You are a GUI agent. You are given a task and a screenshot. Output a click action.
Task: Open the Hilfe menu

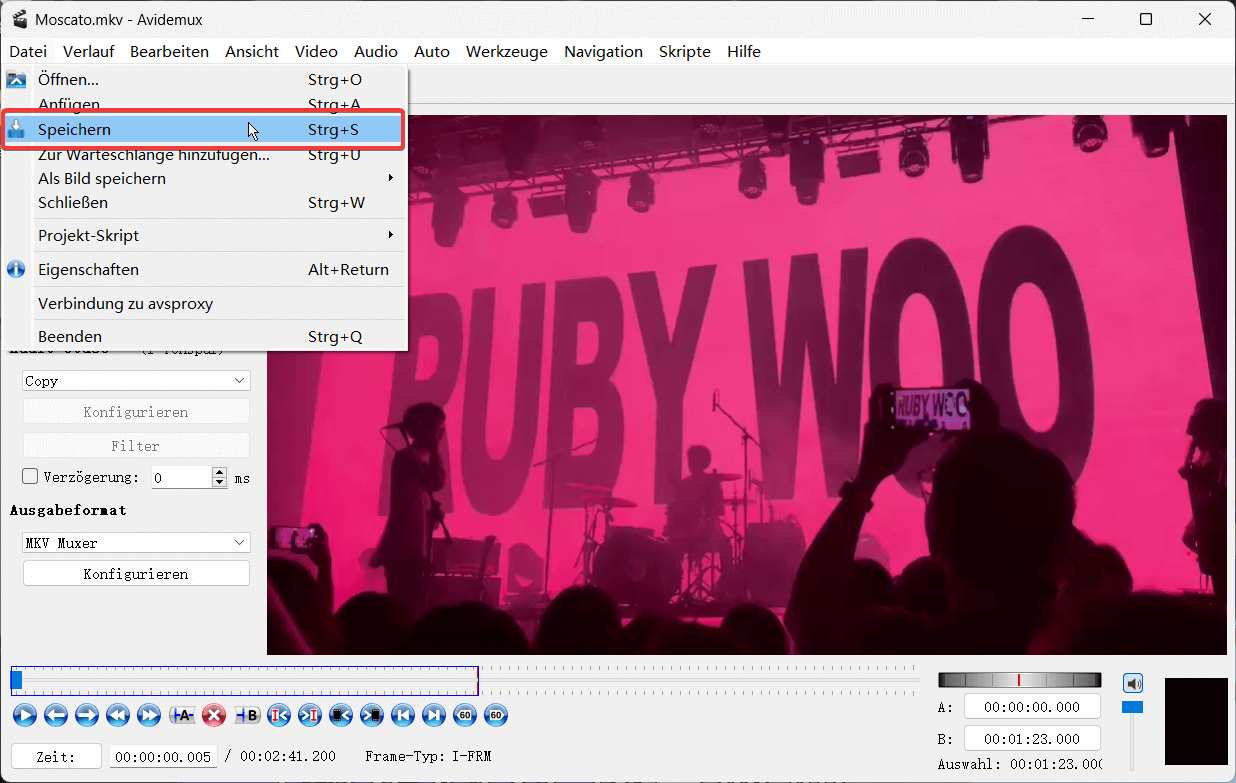[x=744, y=51]
